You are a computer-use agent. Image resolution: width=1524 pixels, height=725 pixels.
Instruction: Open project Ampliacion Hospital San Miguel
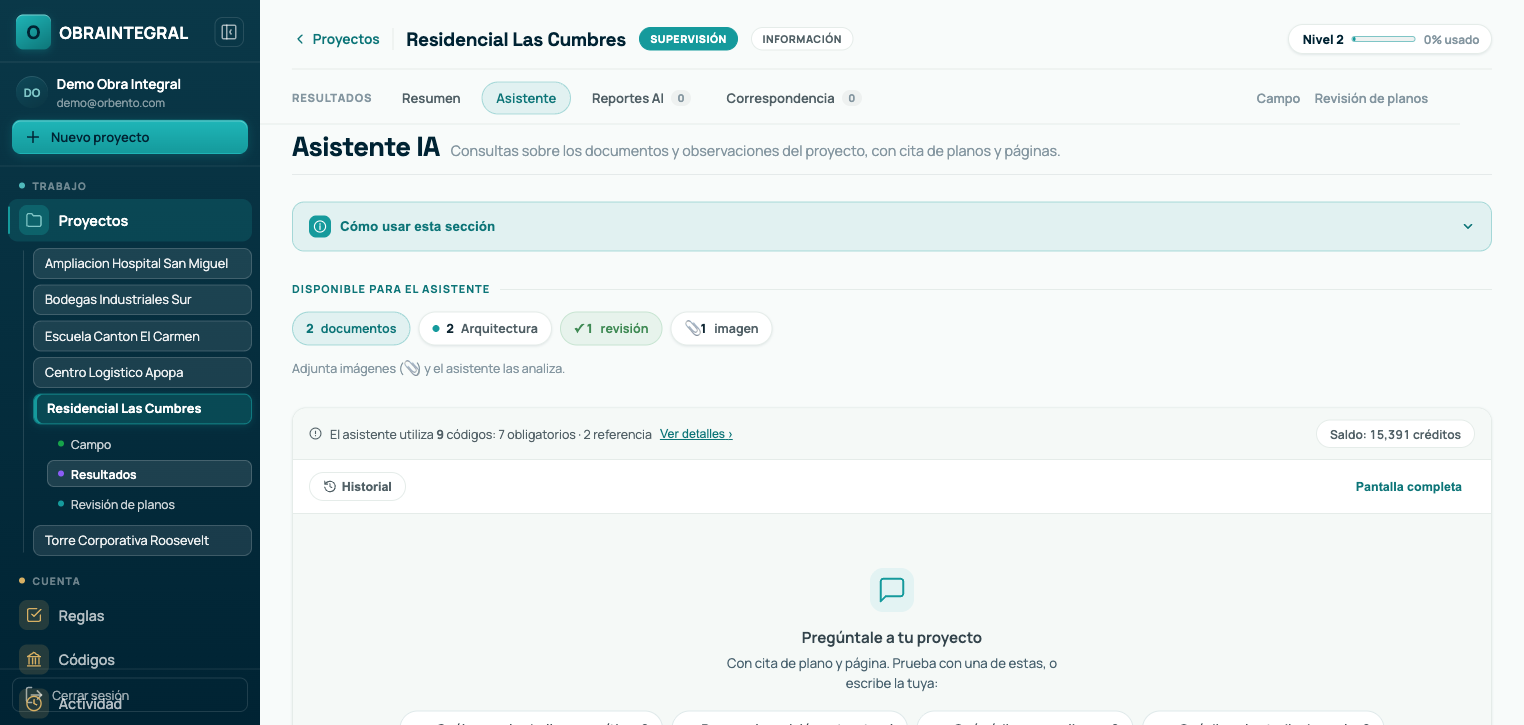142,263
